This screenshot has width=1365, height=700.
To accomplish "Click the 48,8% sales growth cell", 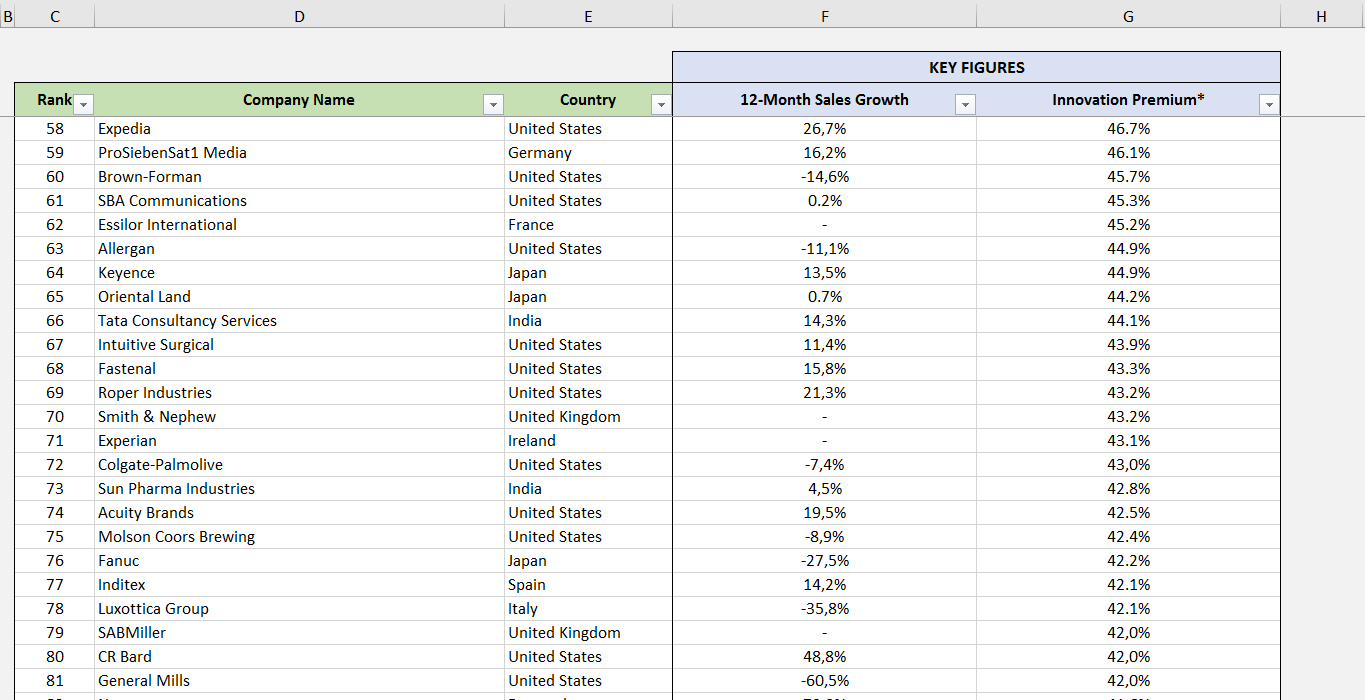I will click(x=825, y=657).
